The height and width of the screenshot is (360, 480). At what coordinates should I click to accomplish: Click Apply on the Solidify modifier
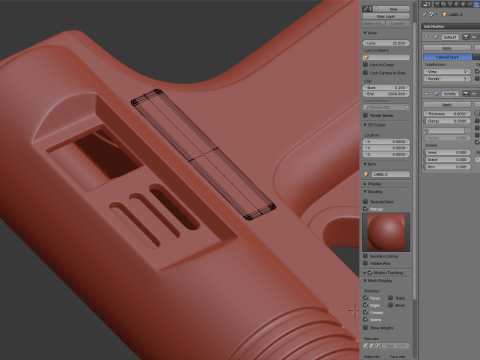(x=447, y=105)
